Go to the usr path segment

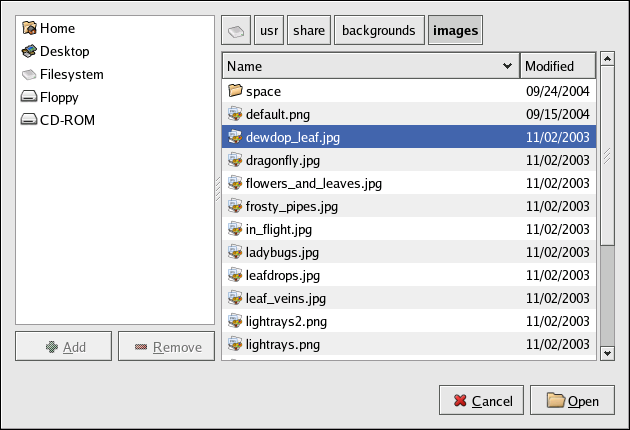click(269, 31)
